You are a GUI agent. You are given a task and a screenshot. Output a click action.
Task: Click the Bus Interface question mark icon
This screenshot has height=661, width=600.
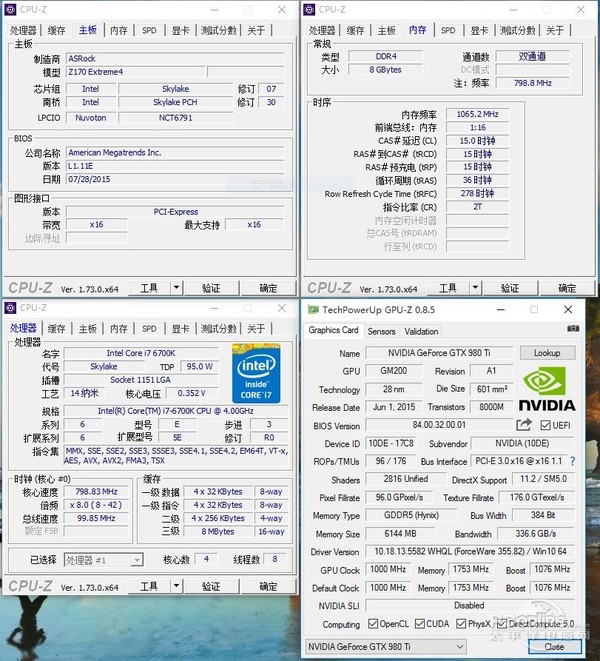[x=573, y=461]
